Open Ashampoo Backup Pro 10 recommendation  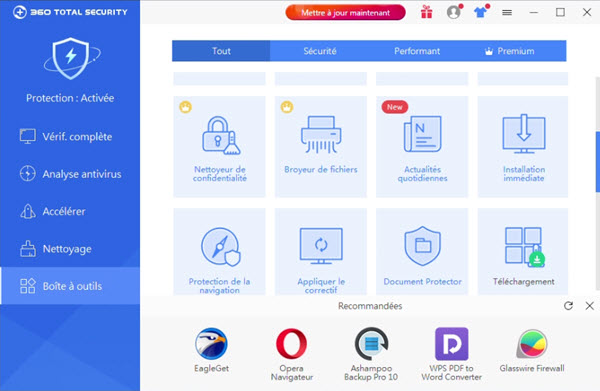[x=371, y=354]
